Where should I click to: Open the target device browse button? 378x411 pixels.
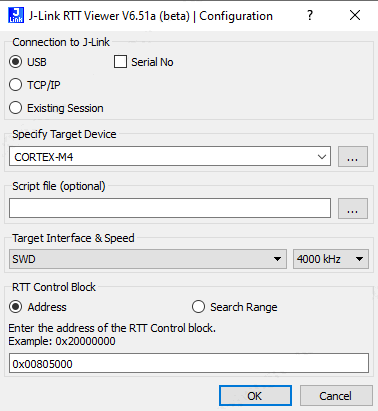coord(353,156)
